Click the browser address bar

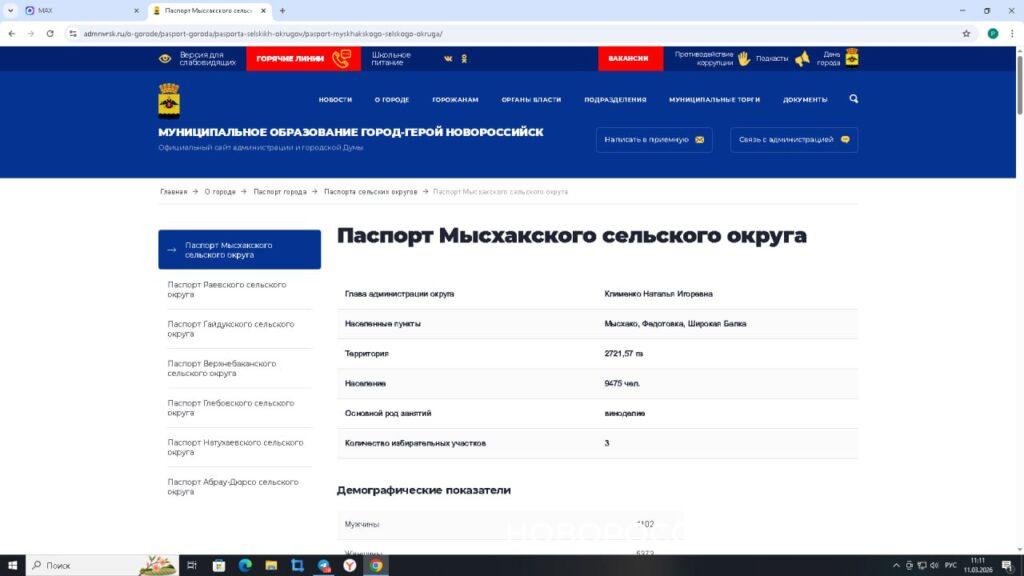[x=500, y=33]
